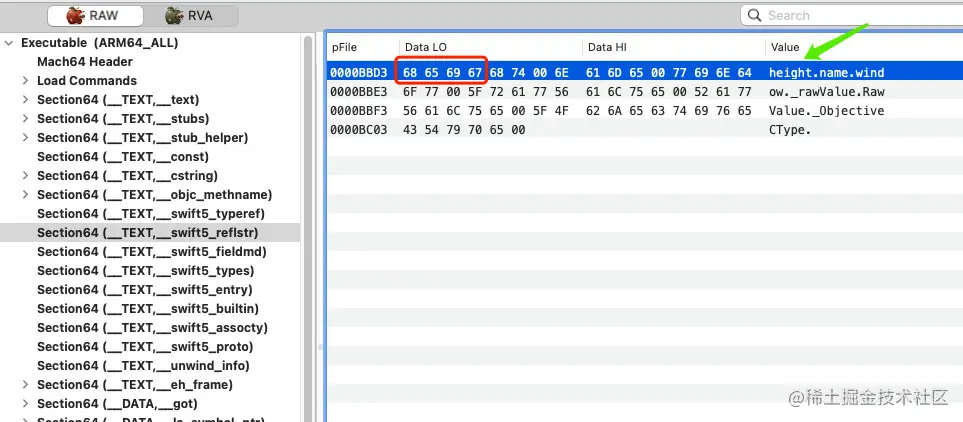Switch to RVA address mode

pyautogui.click(x=190, y=16)
